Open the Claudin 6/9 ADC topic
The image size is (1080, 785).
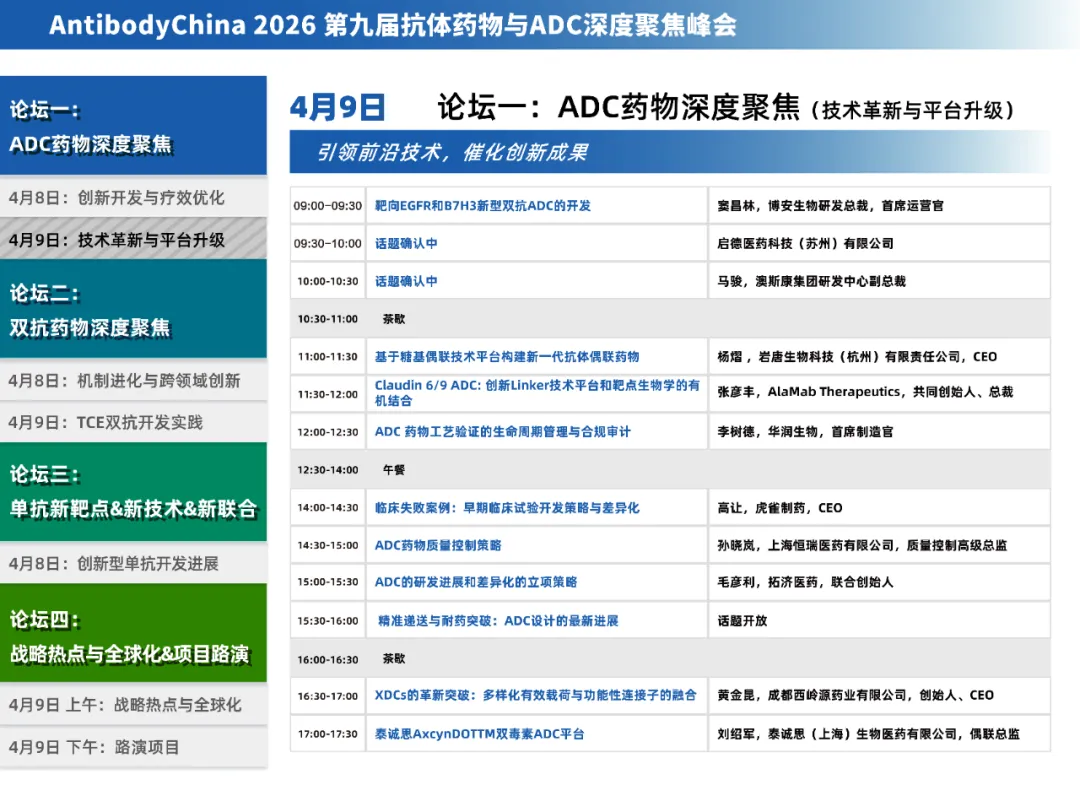click(x=537, y=392)
